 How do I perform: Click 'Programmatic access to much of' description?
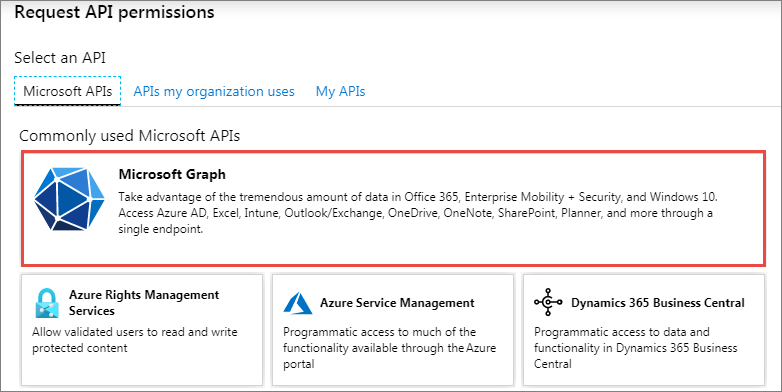click(x=390, y=348)
